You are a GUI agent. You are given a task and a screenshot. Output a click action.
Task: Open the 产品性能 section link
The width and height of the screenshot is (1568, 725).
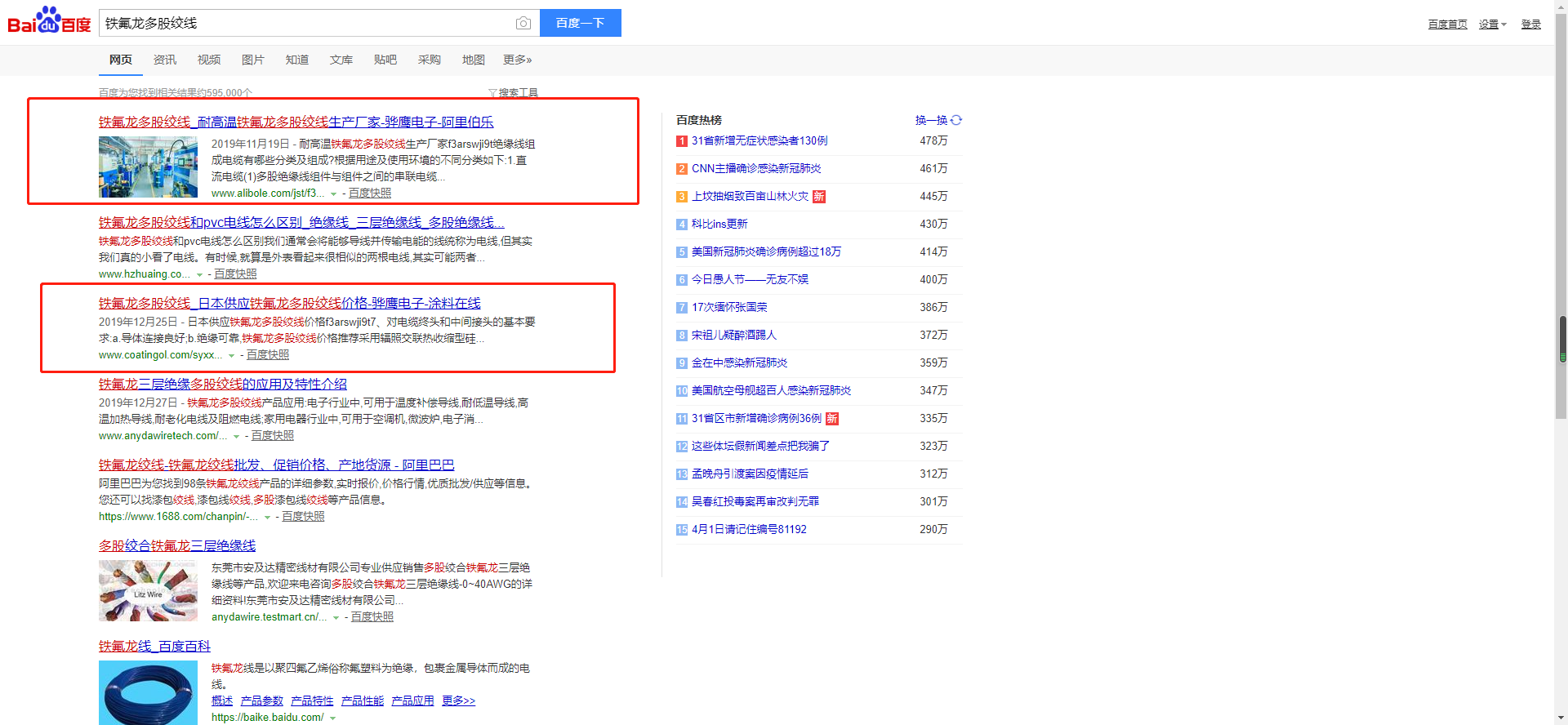tap(363, 701)
